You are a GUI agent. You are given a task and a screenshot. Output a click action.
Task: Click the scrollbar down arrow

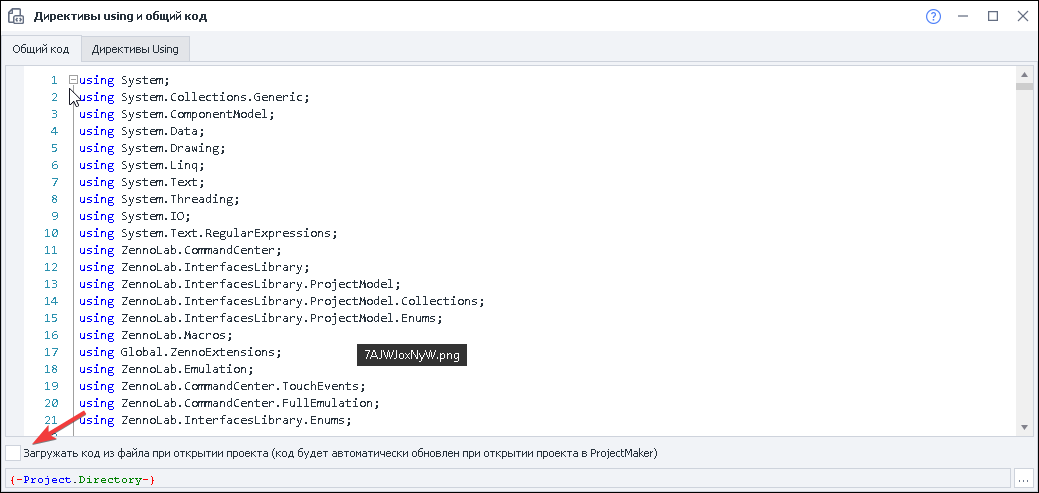pyautogui.click(x=1024, y=429)
